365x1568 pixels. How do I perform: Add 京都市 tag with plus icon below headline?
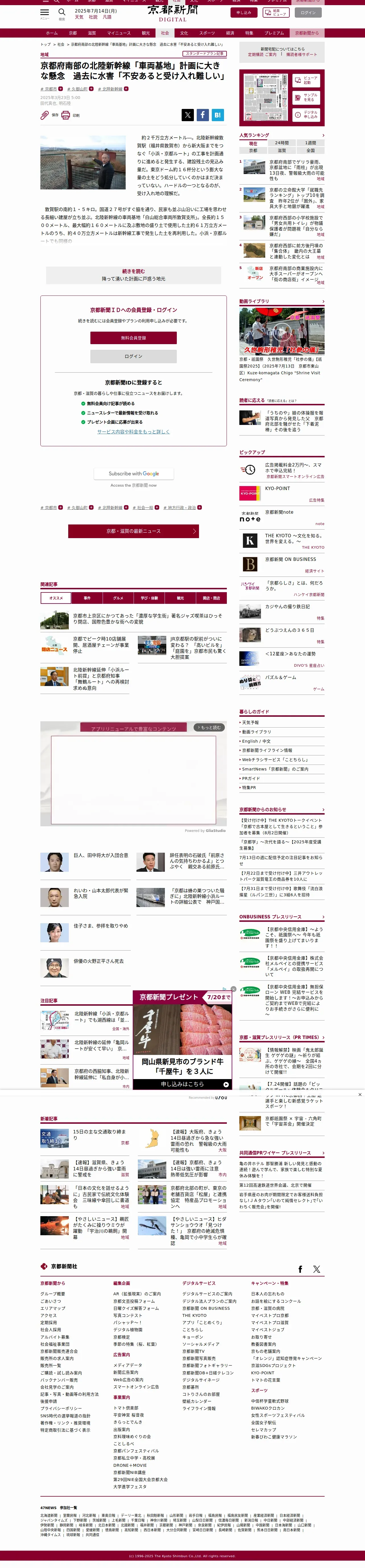click(60, 89)
